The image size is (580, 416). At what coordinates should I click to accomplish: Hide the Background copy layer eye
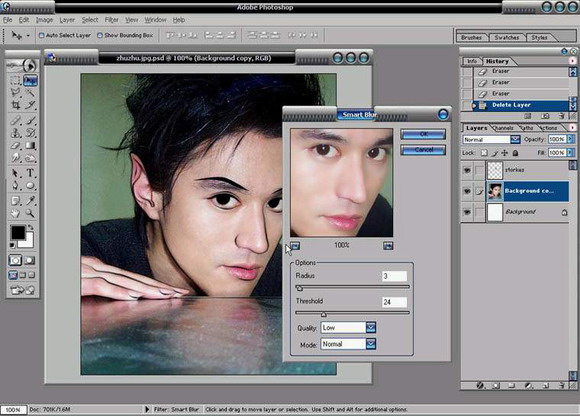pos(467,191)
